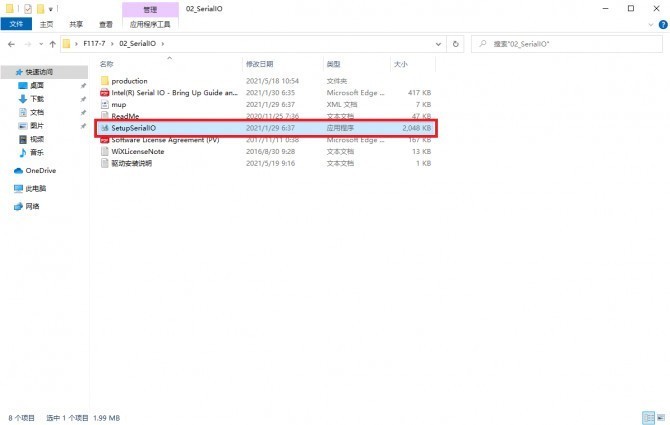Sort by the 类型 column header
Viewport: 670px width, 425px height.
(x=333, y=64)
